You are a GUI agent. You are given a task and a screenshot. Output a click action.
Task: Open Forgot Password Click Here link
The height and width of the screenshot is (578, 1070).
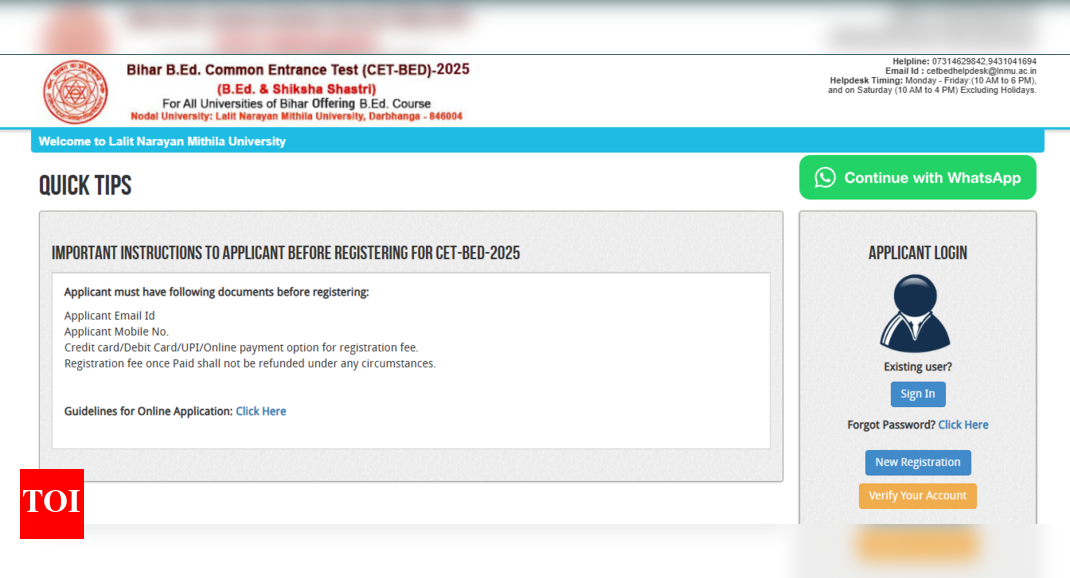coord(963,424)
